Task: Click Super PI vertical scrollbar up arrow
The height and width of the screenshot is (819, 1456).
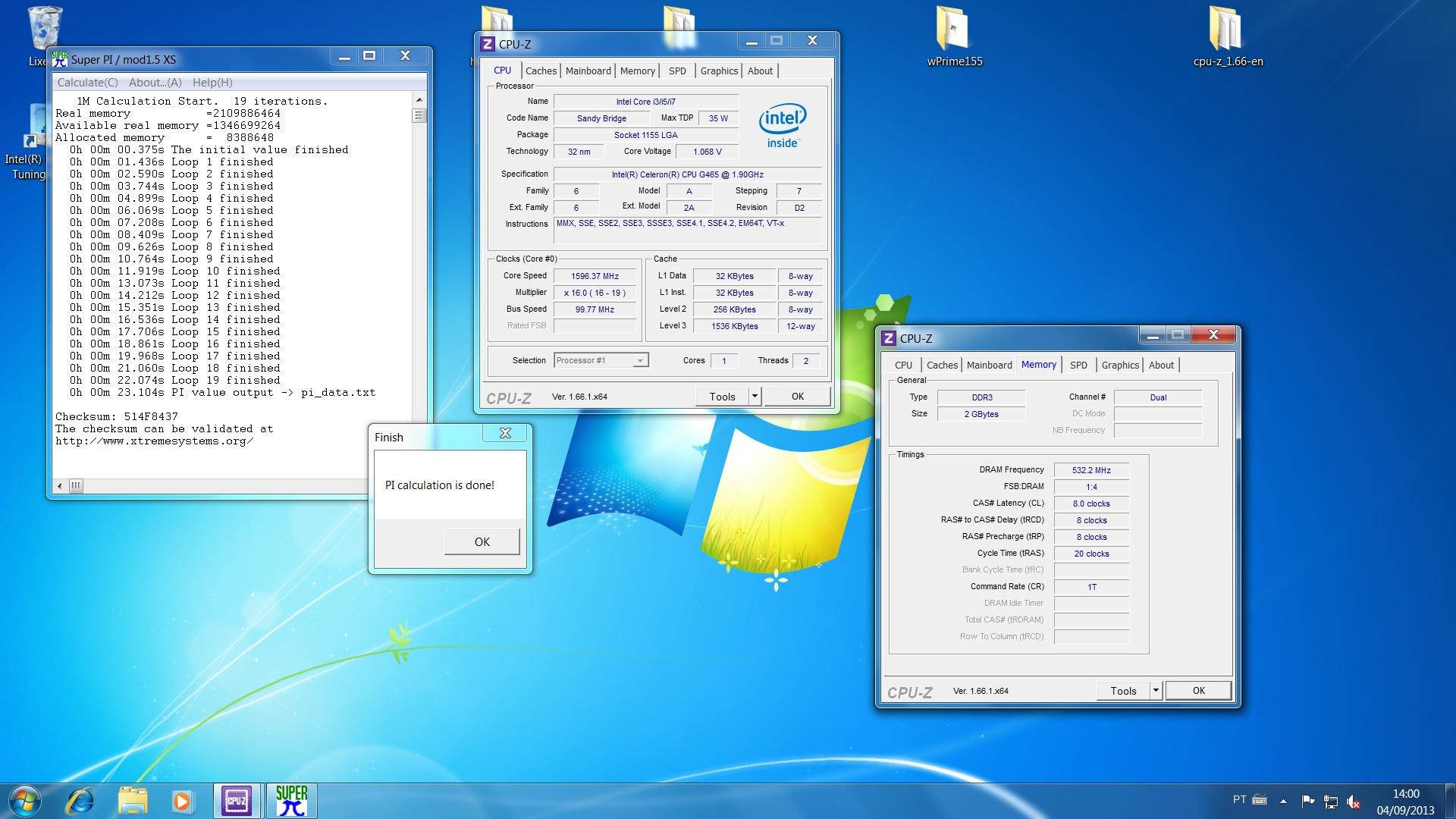Action: (419, 100)
